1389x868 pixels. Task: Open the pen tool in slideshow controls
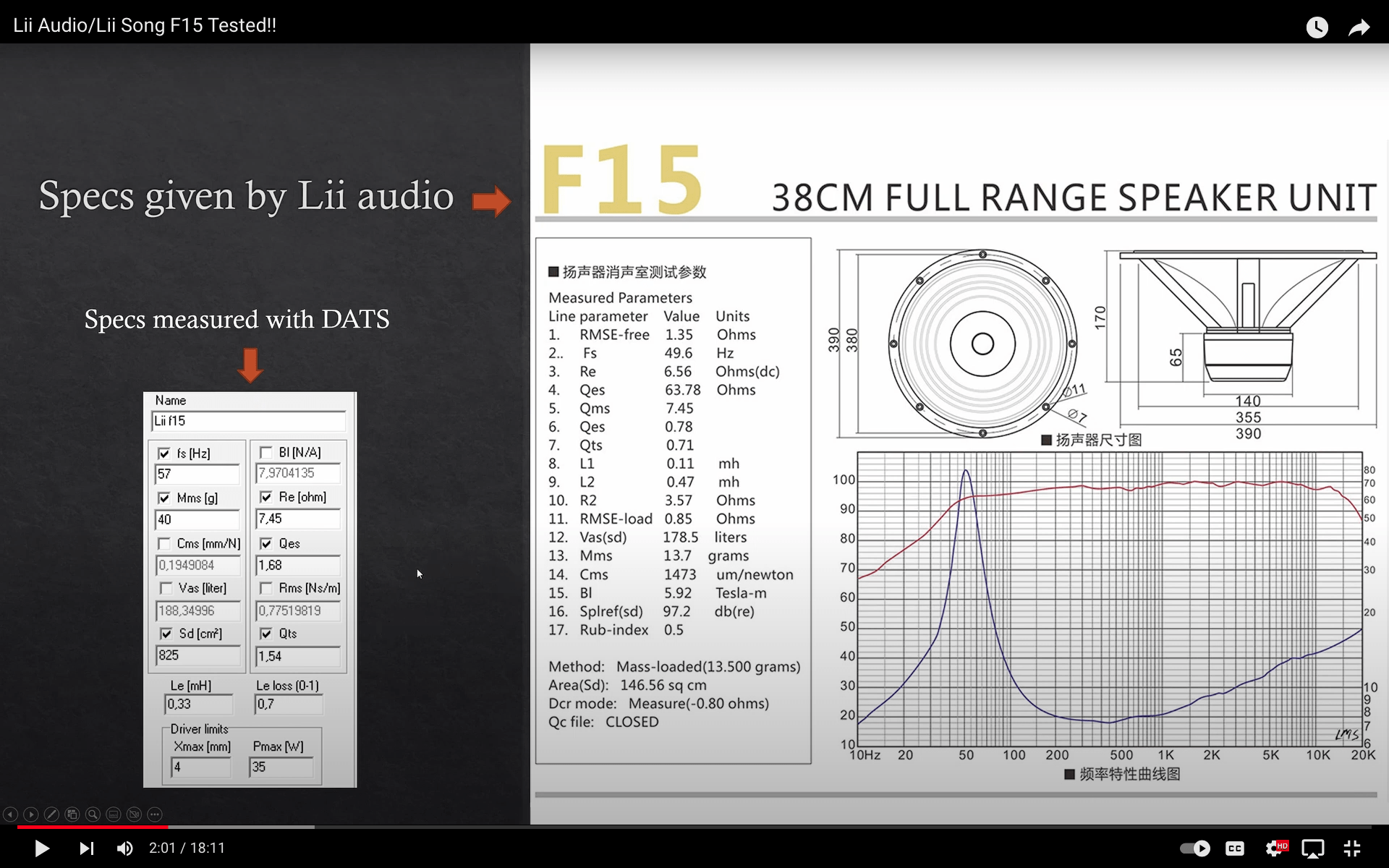(x=51, y=814)
